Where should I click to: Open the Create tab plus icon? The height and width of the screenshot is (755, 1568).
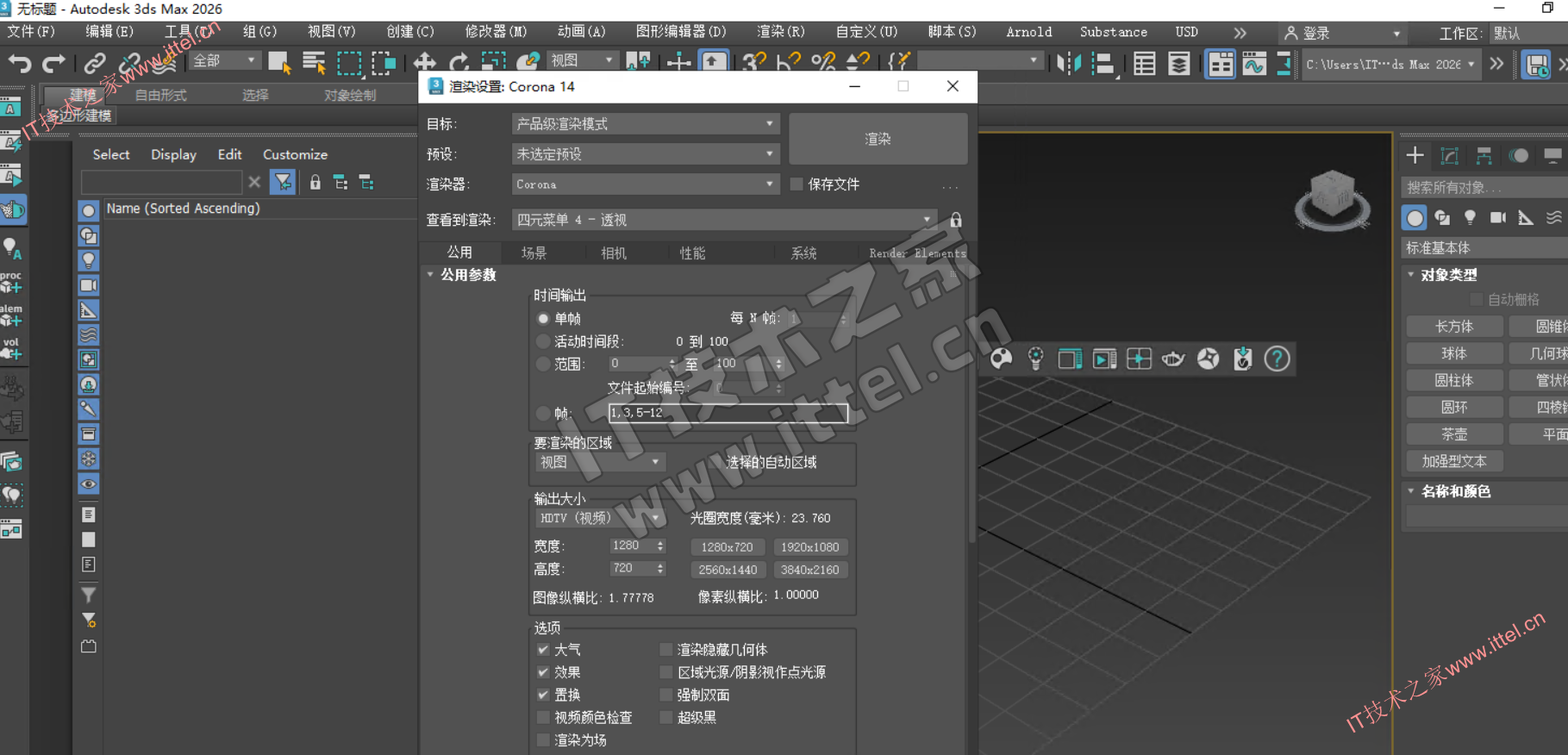tap(1415, 155)
